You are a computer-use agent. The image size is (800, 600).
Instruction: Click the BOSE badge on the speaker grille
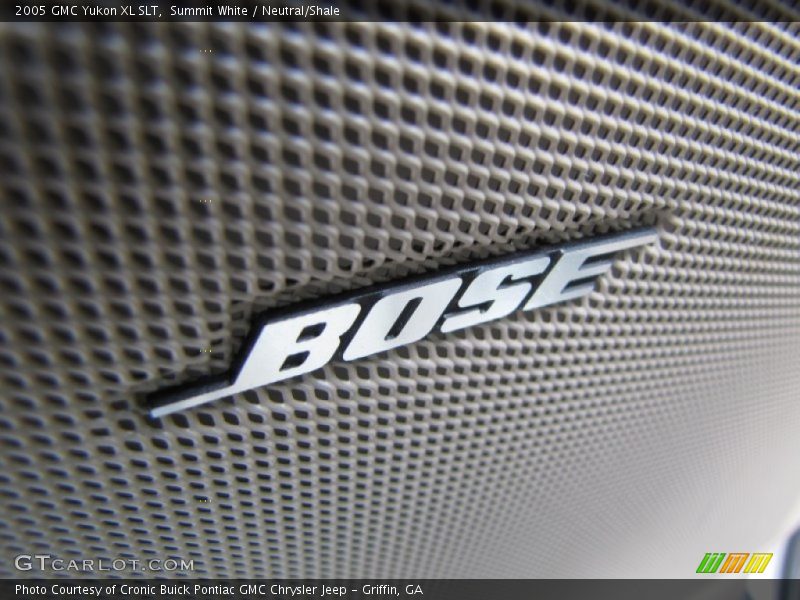[403, 321]
